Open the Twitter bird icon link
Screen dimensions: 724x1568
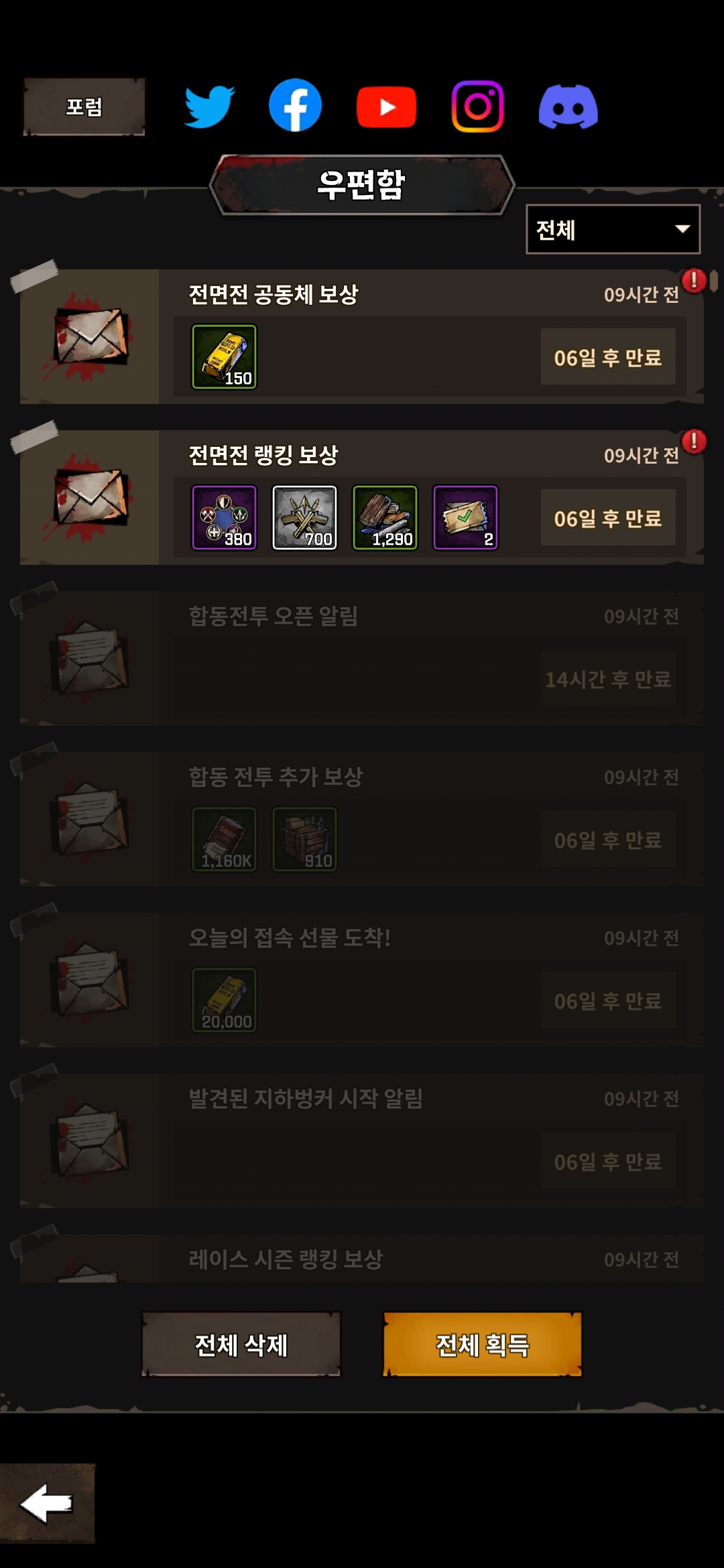[209, 106]
